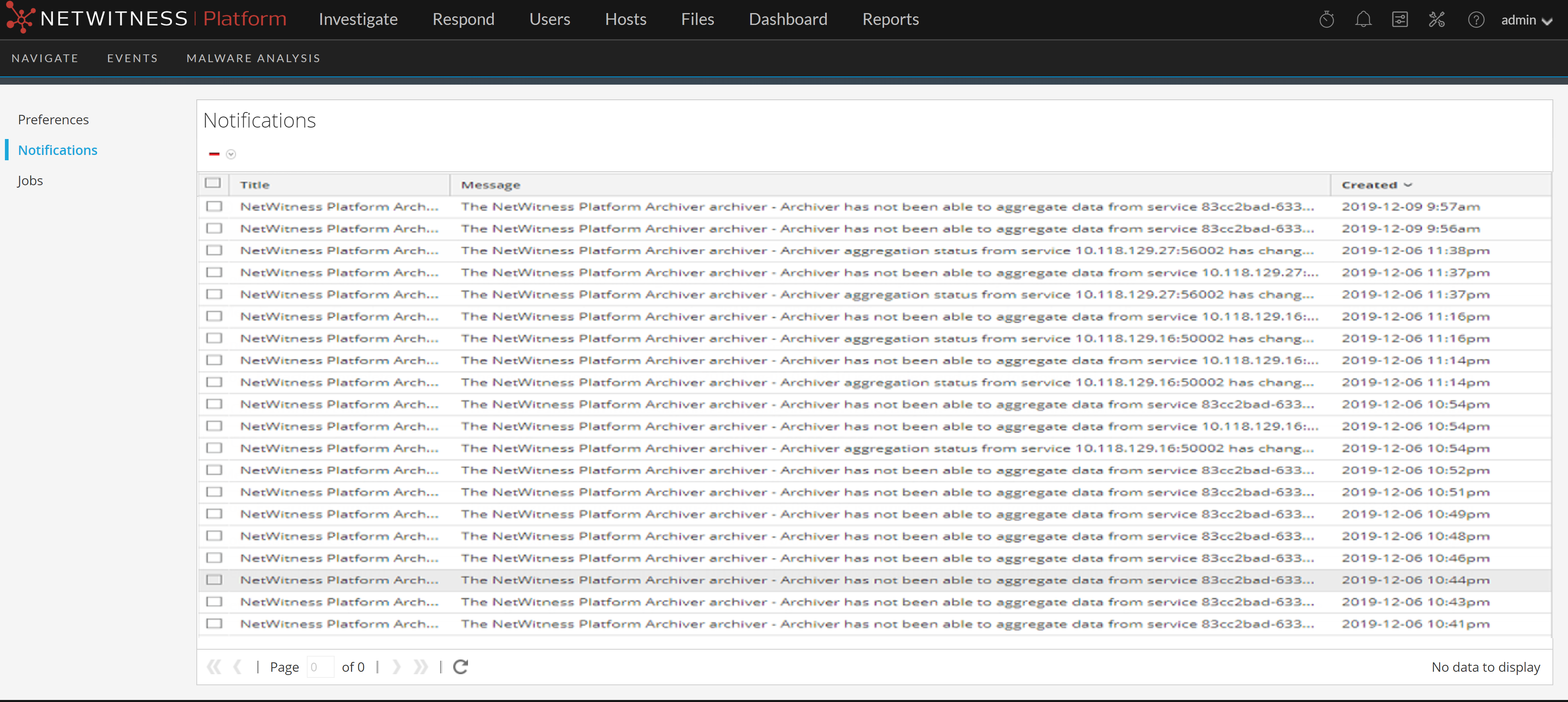Expand the chevron dropdown next to the delete icon
1568x702 pixels.
(231, 155)
